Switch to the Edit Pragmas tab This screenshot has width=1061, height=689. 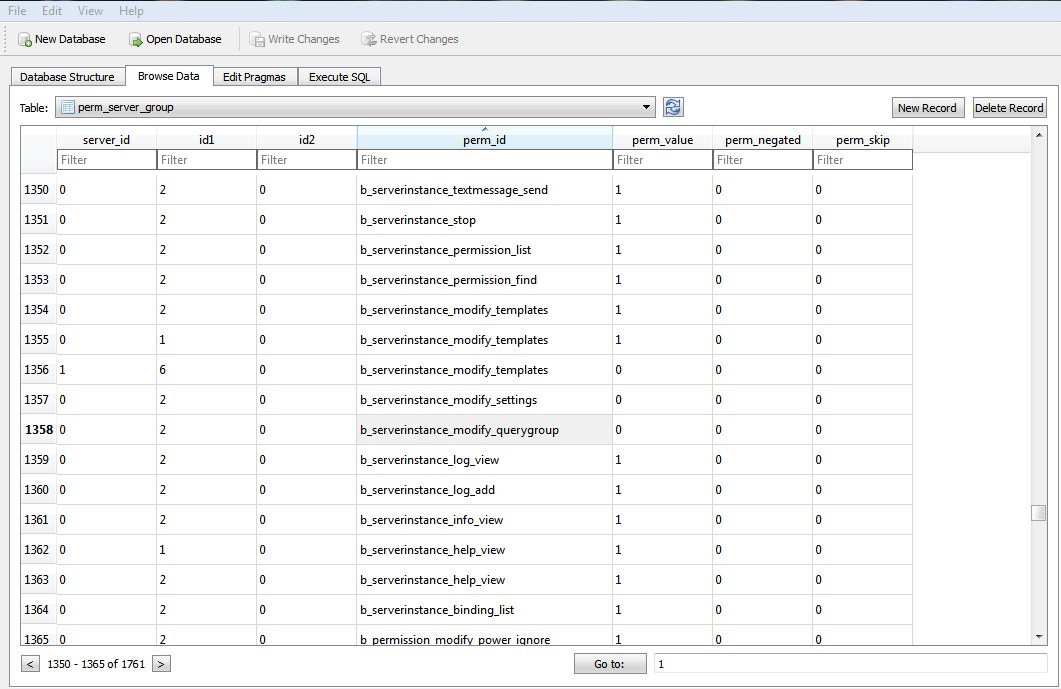(254, 76)
